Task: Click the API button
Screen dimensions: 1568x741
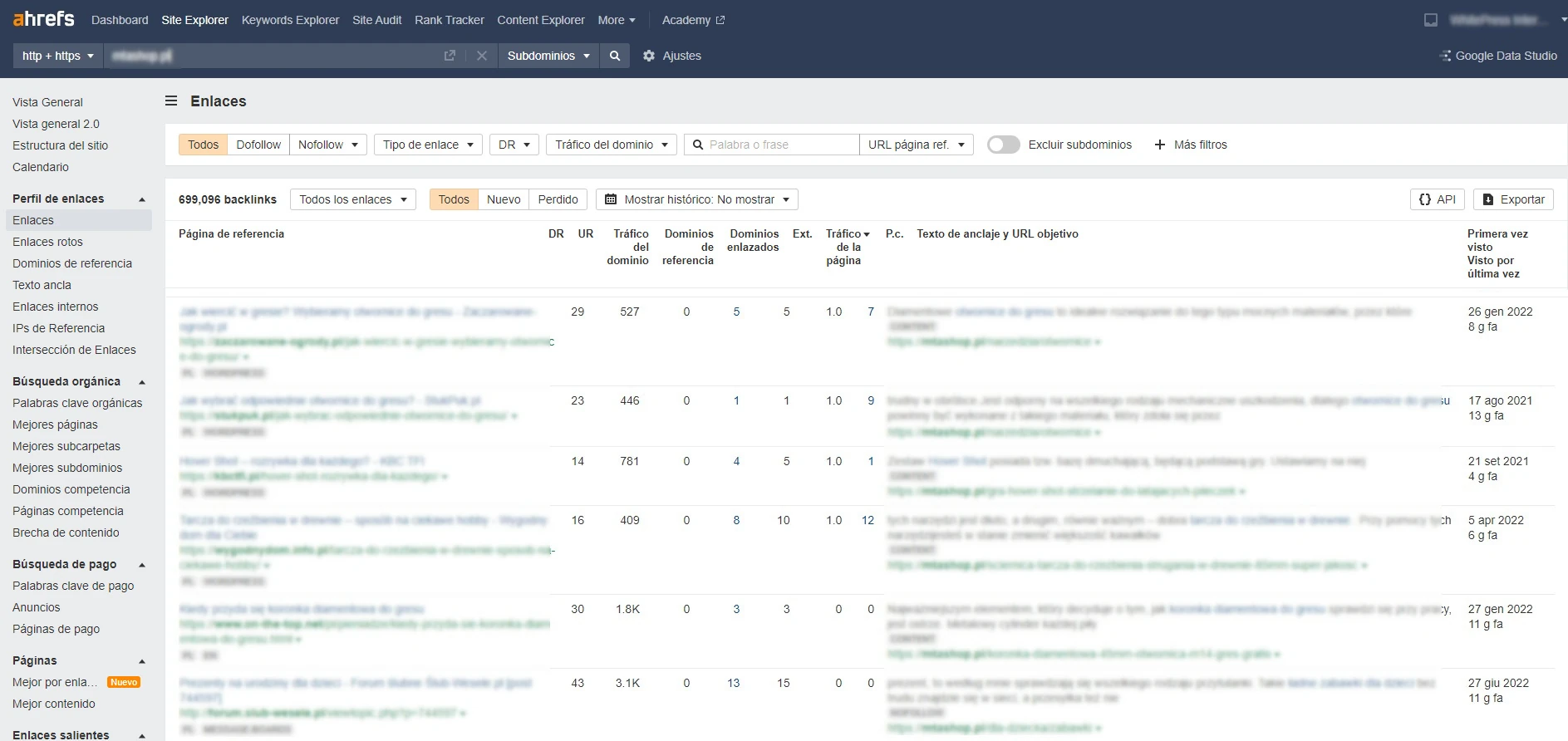Action: point(1438,199)
